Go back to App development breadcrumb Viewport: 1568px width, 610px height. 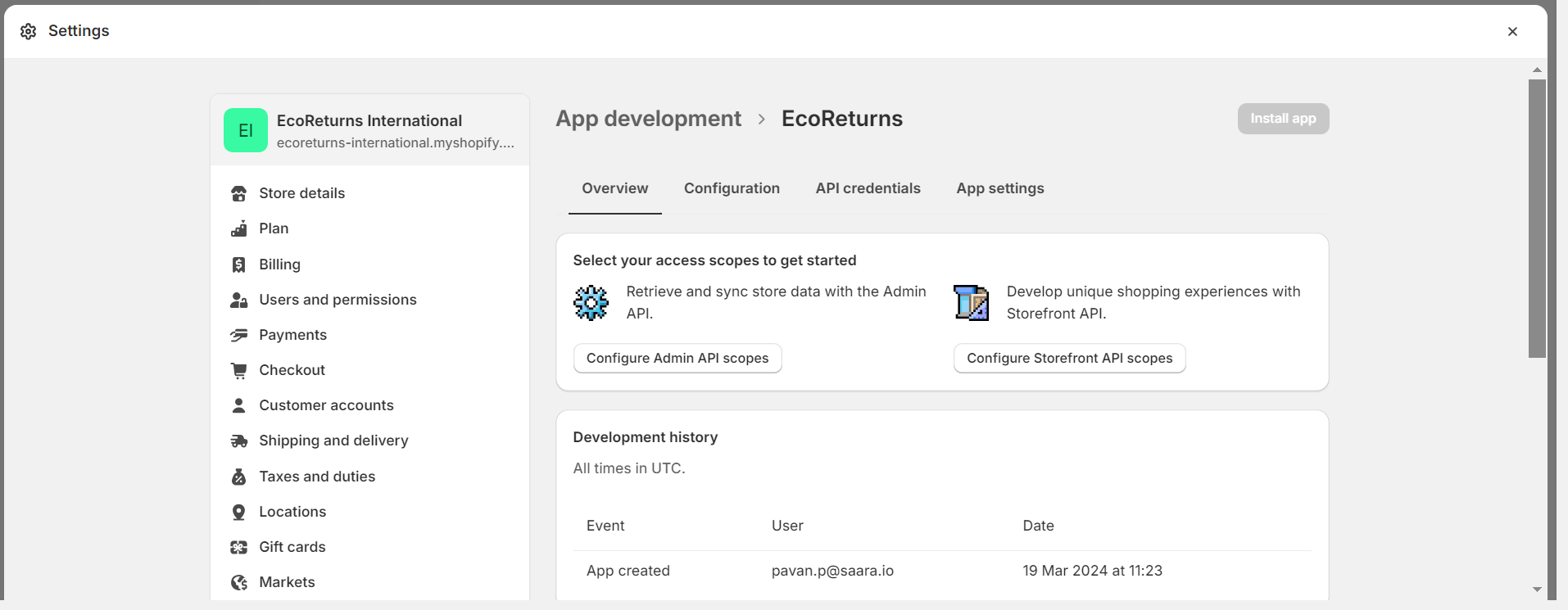coord(648,119)
